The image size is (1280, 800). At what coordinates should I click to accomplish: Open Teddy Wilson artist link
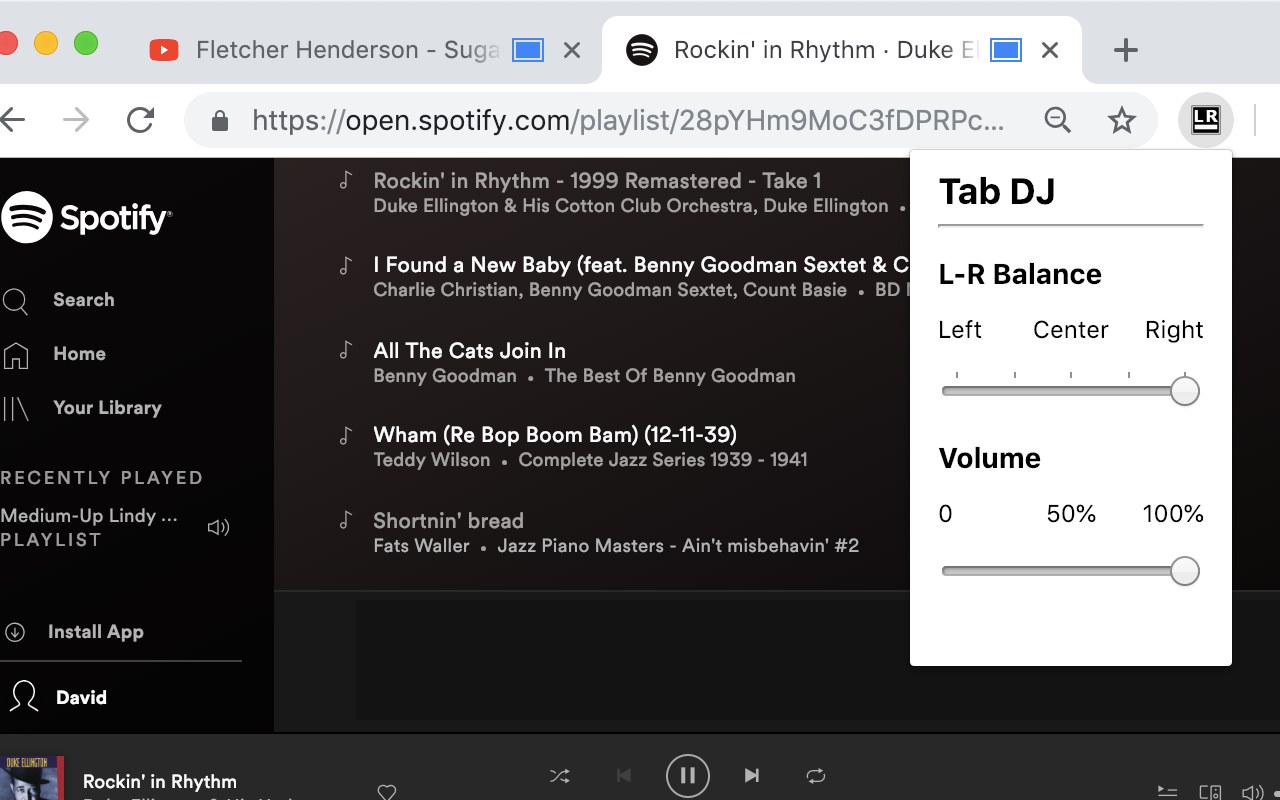point(432,460)
